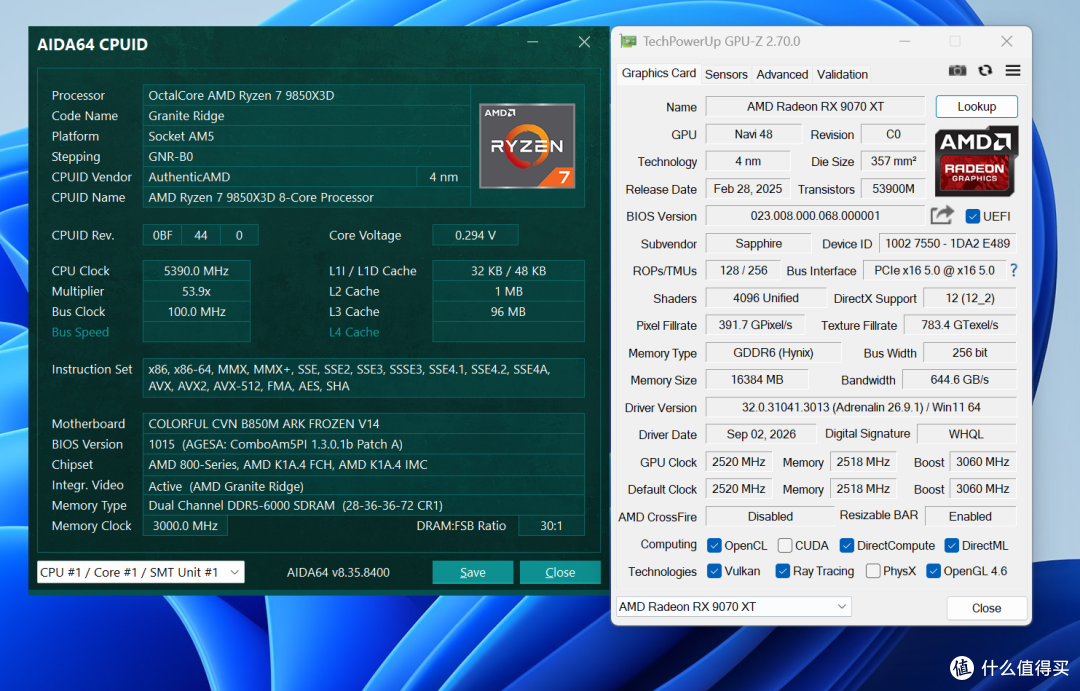The image size is (1080, 691).
Task: Click the Lookup button in GPU-Z
Action: coord(976,107)
